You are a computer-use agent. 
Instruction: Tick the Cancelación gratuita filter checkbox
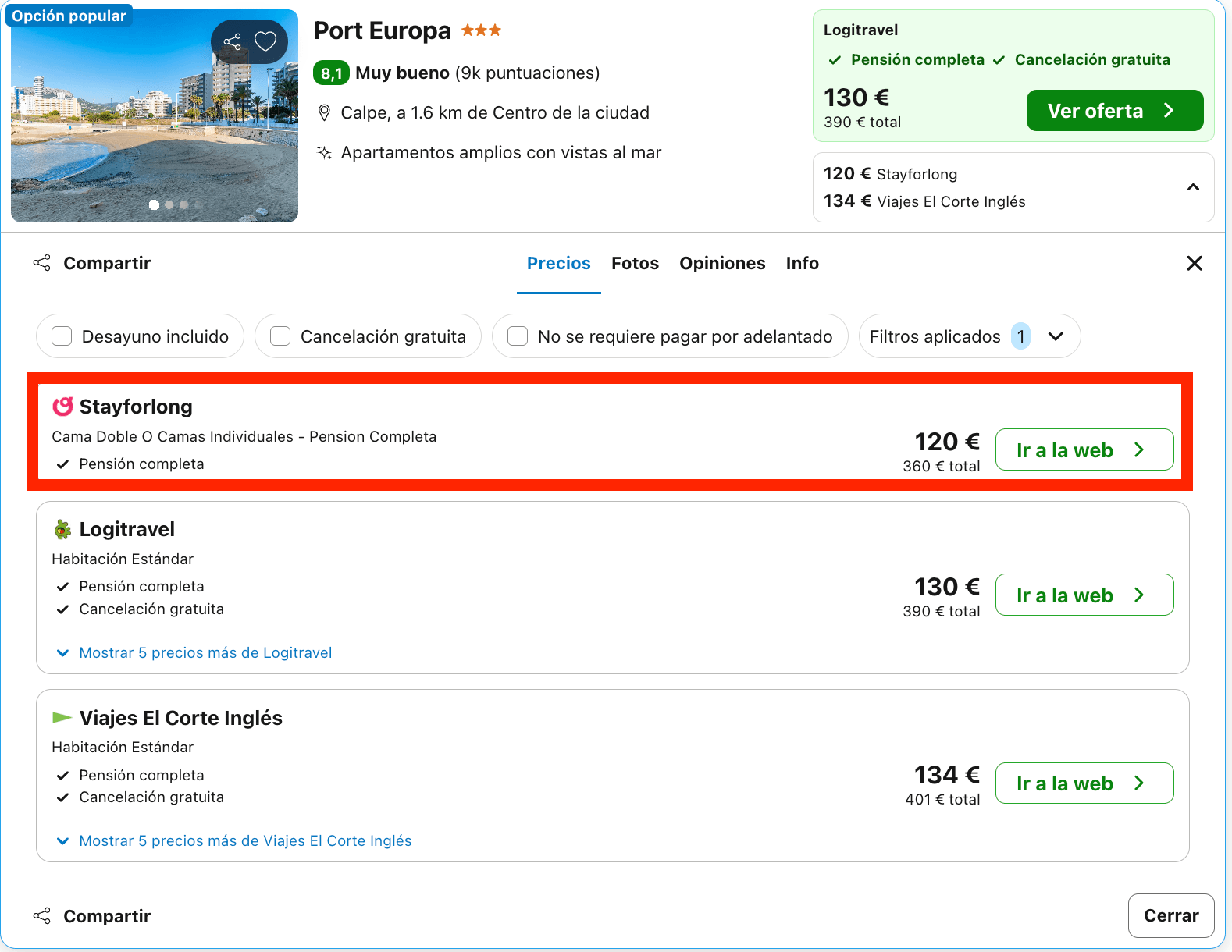(x=280, y=336)
